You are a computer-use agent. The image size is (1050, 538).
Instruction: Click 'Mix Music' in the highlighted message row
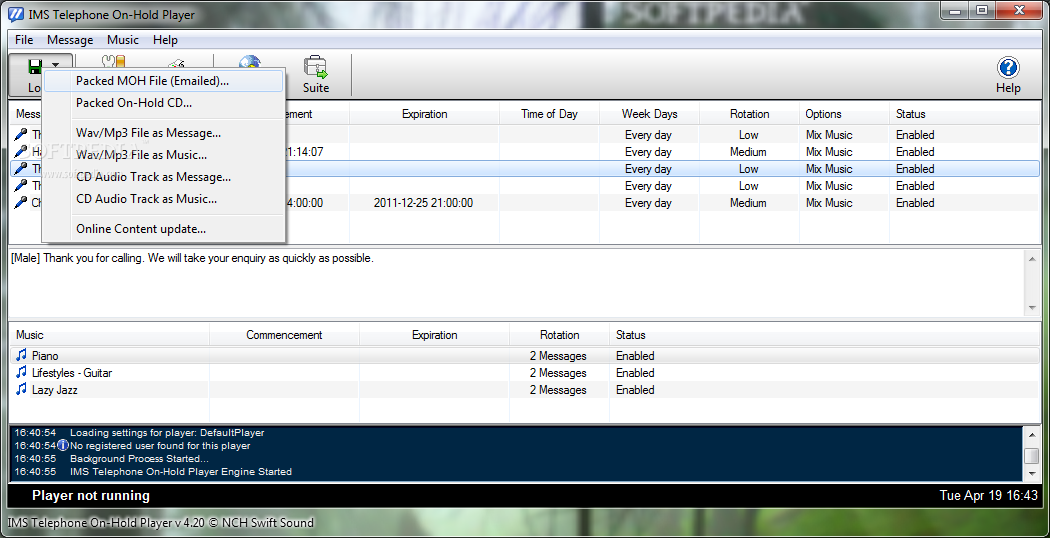click(829, 169)
